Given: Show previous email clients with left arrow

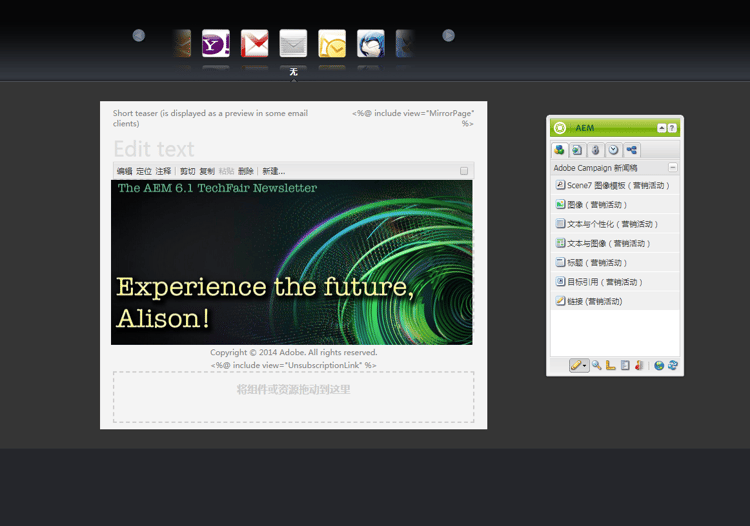Looking at the screenshot, I should pyautogui.click(x=139, y=35).
